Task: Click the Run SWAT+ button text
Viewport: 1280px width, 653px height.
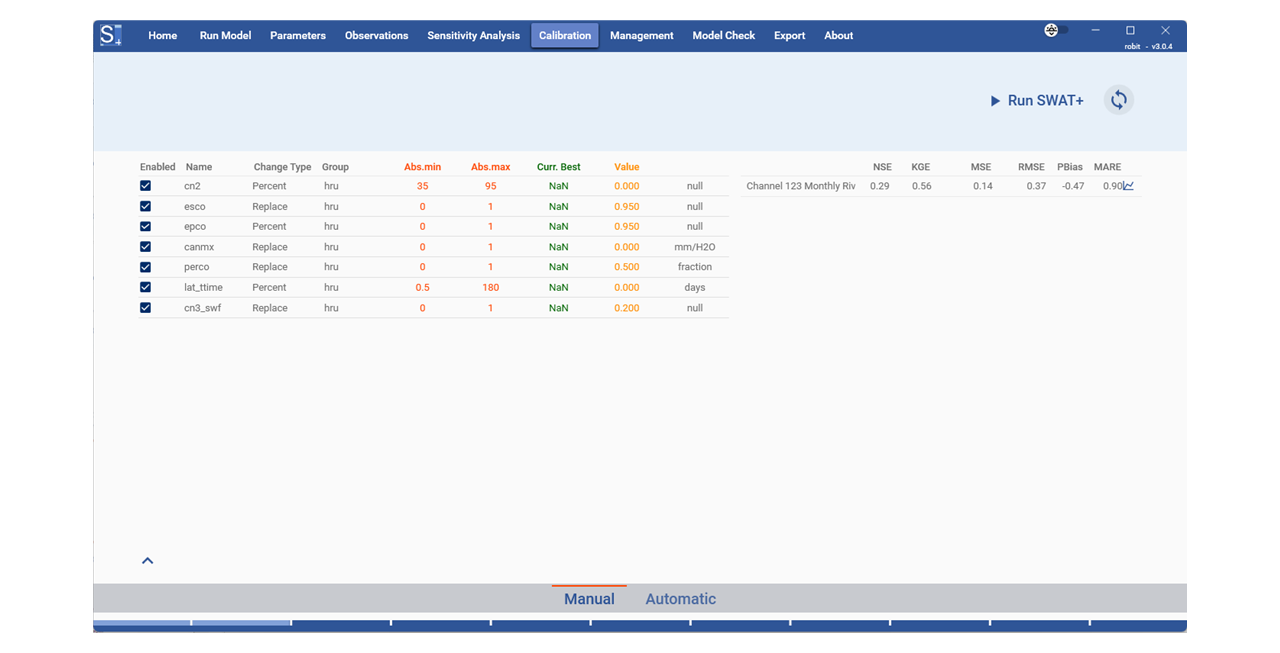Action: point(1045,101)
